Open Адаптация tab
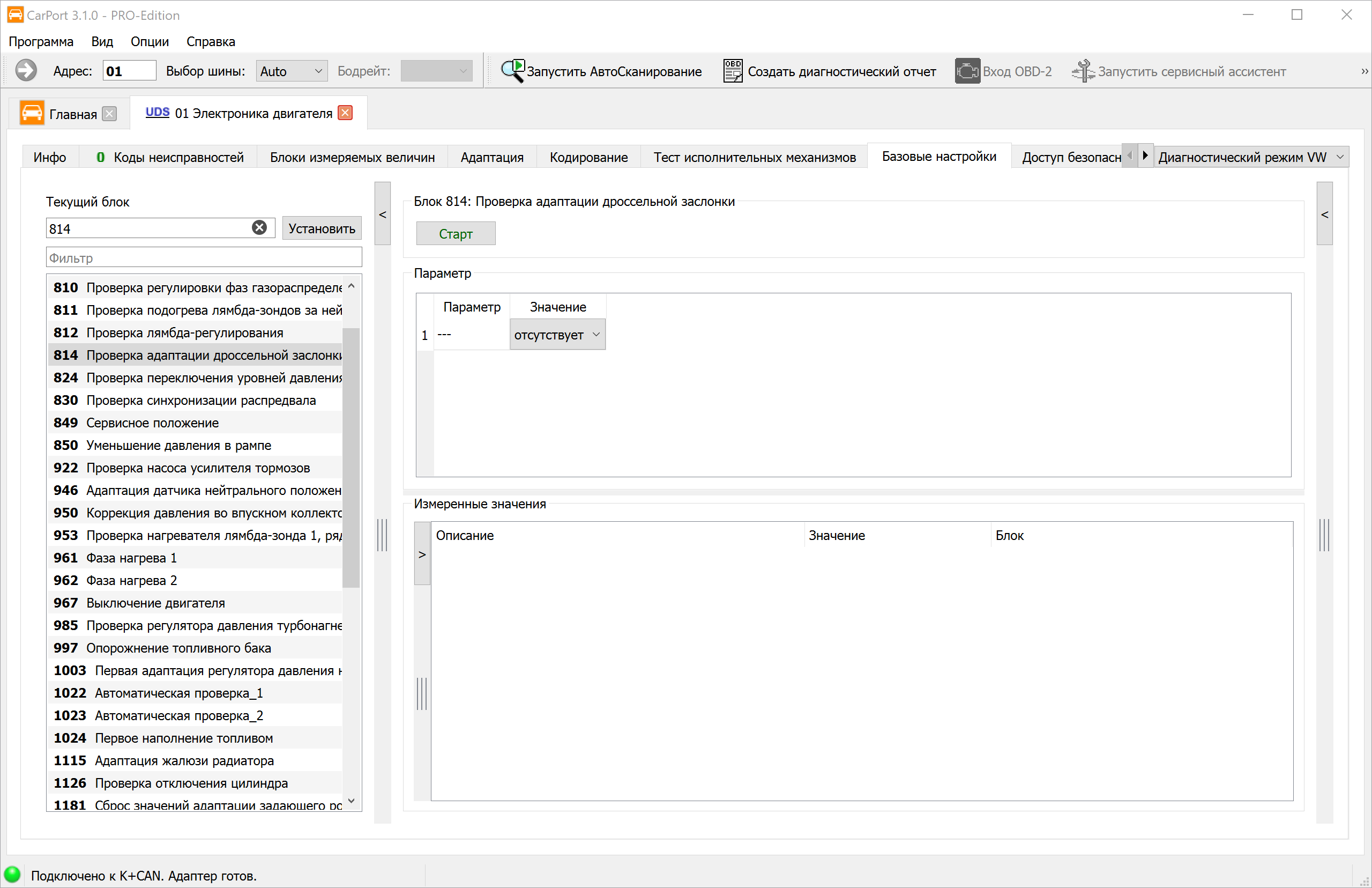This screenshot has width=1372, height=888. (492, 157)
